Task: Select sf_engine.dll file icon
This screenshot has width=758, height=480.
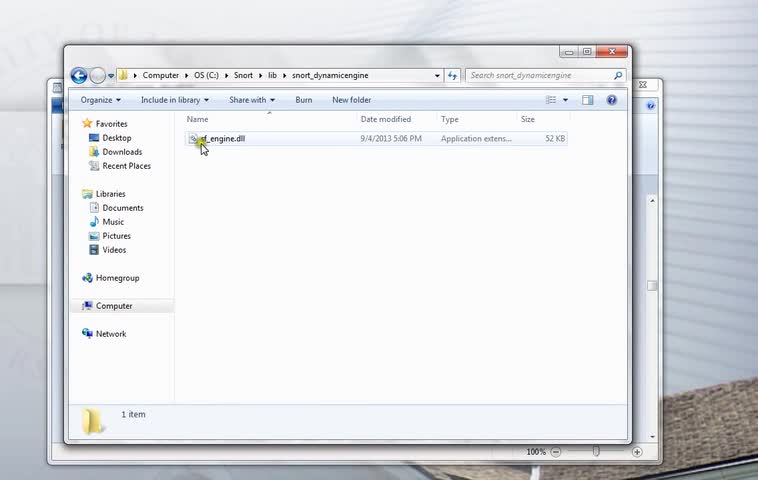Action: [x=193, y=139]
